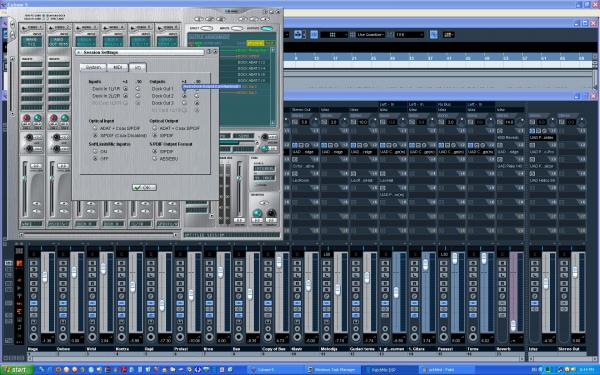
Task: Record-enable the Klavir channel
Action: pos(297,337)
